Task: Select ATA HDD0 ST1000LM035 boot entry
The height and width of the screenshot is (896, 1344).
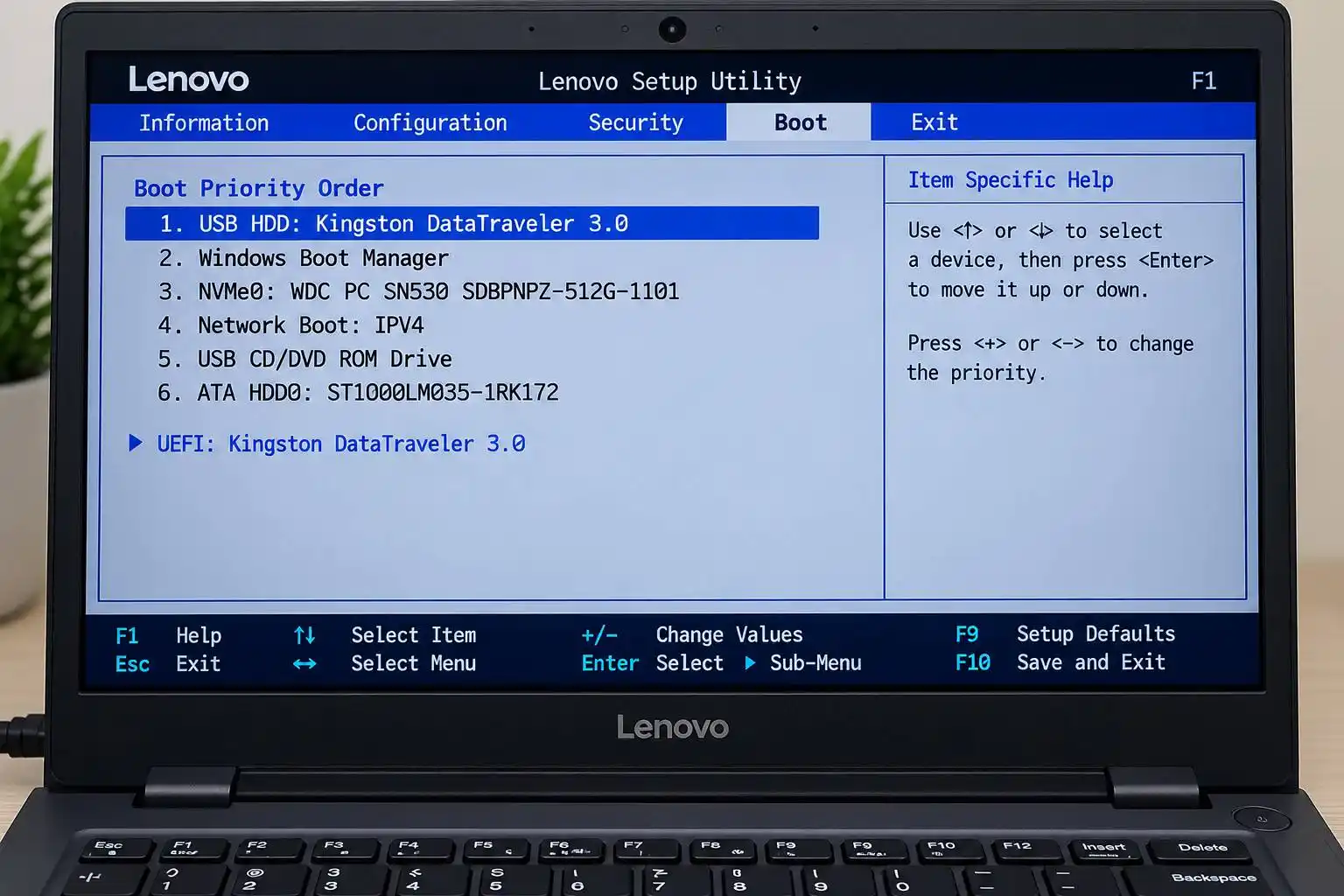Action: 358,392
